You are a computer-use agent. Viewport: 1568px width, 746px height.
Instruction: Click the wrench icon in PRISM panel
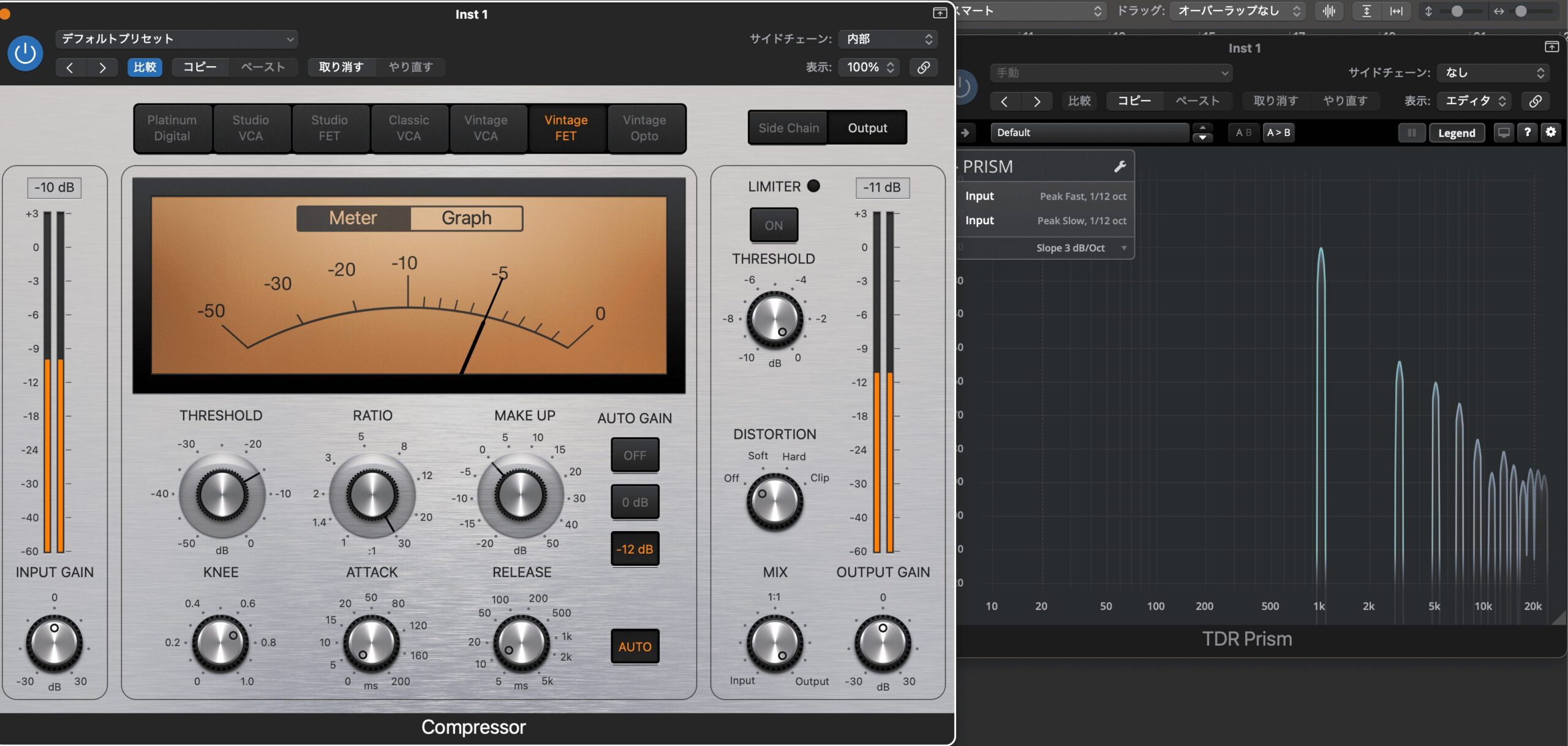[x=1120, y=167]
